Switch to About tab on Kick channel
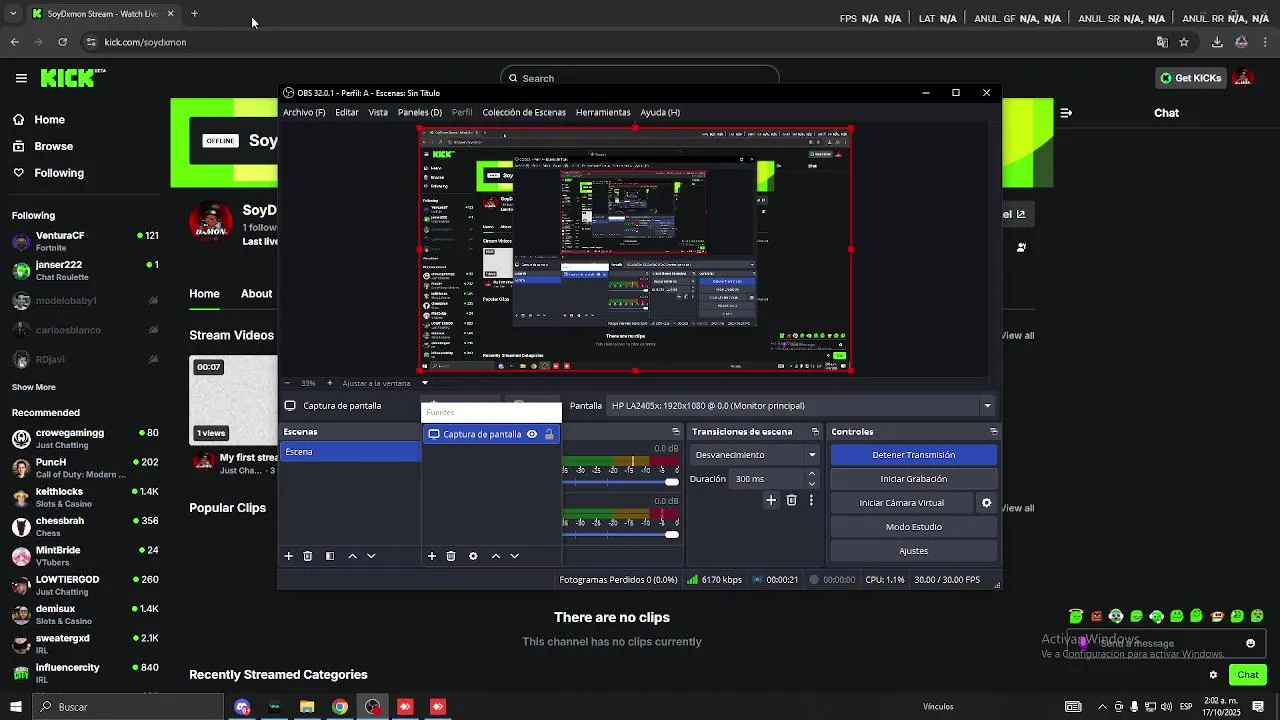 pyautogui.click(x=256, y=294)
